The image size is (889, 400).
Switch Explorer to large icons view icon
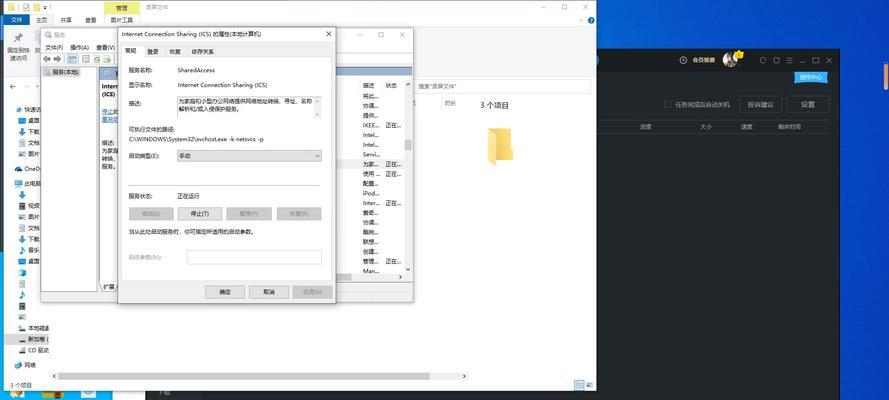coord(589,385)
